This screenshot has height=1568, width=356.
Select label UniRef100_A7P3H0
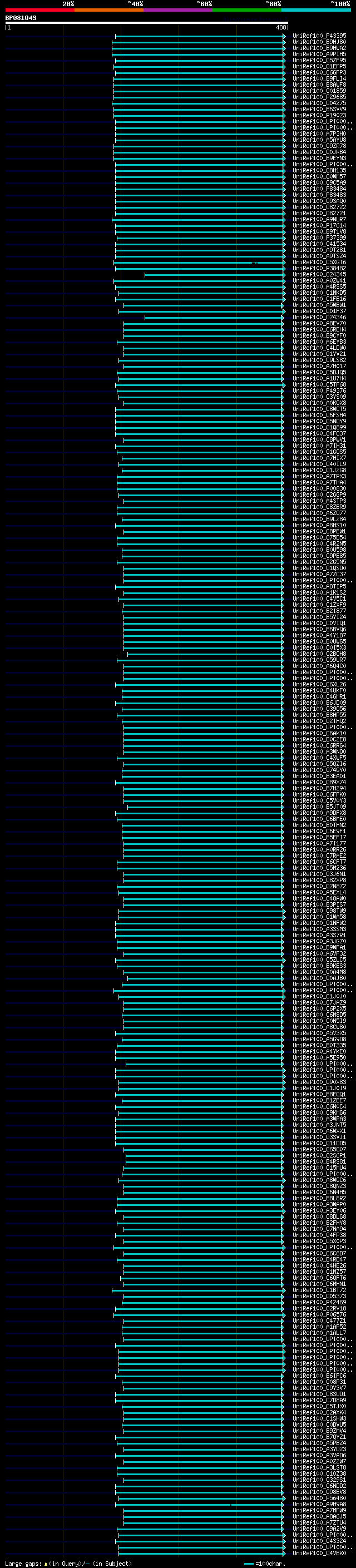[319, 134]
